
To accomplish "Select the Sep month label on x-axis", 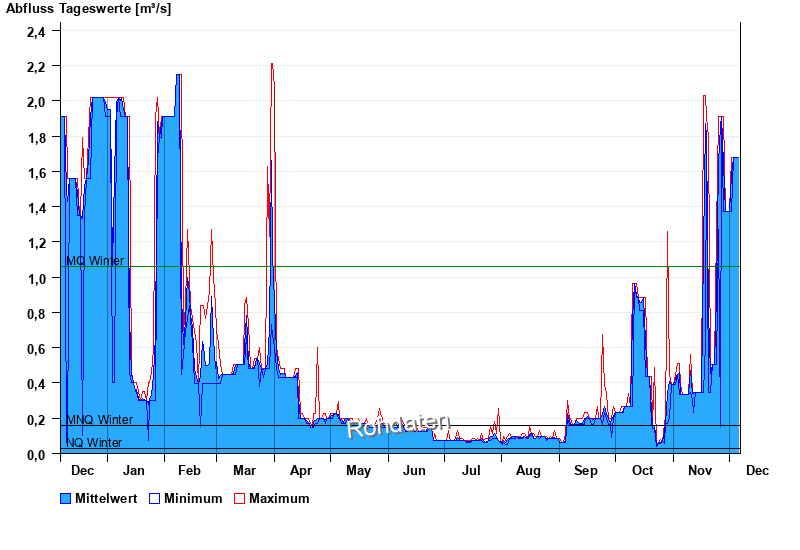I will [x=585, y=470].
